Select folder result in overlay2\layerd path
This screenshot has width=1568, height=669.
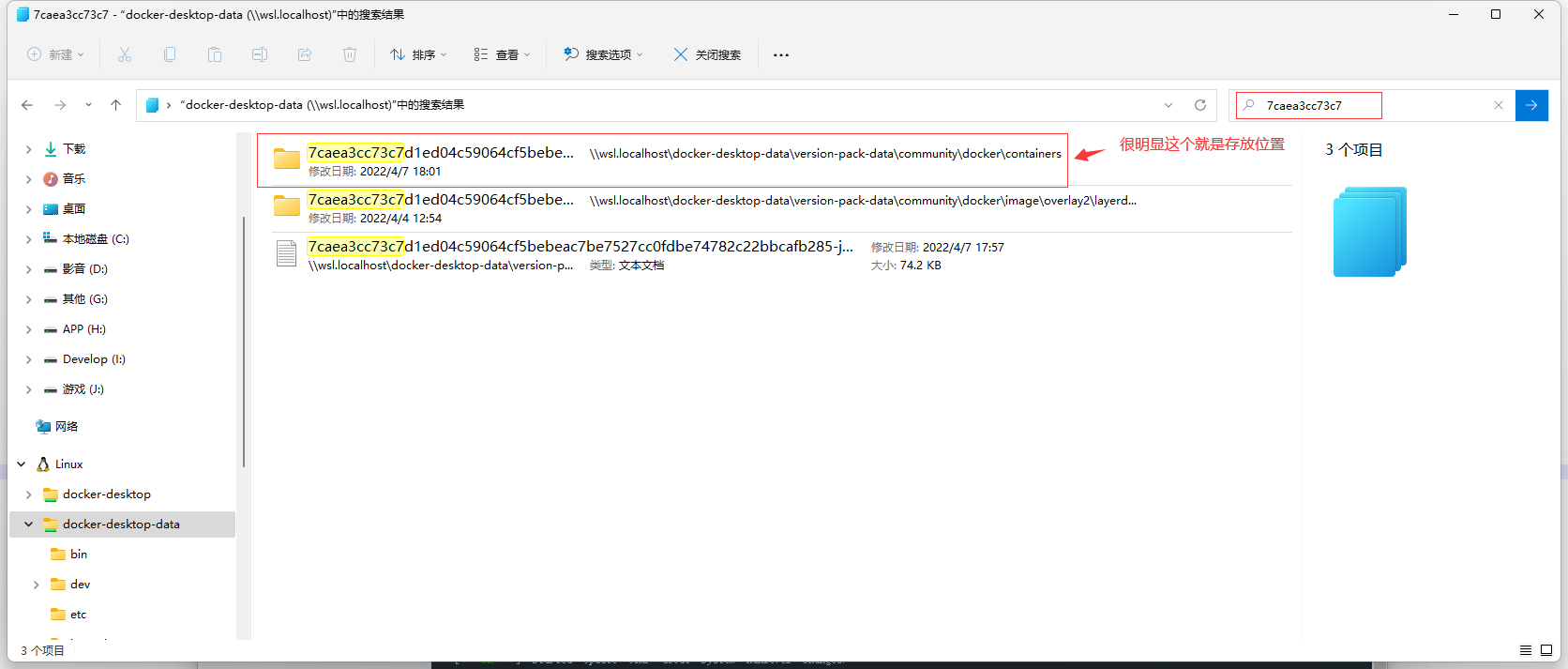click(781, 208)
